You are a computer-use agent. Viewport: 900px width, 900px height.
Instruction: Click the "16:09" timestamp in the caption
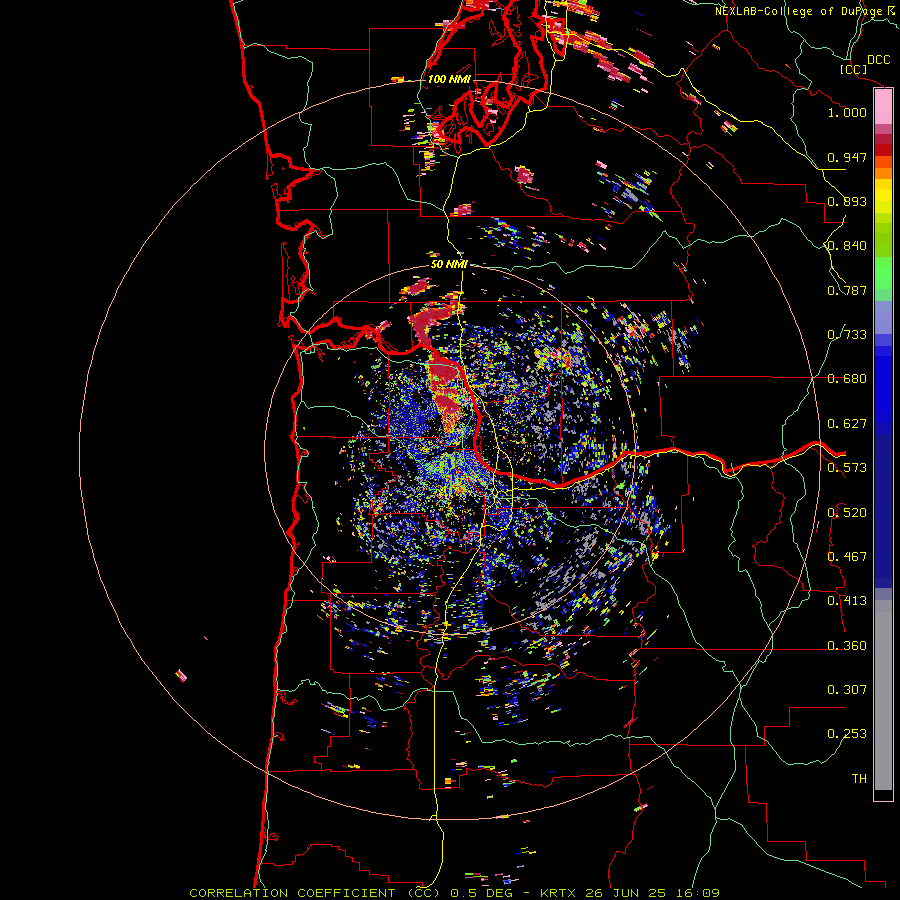click(x=697, y=893)
